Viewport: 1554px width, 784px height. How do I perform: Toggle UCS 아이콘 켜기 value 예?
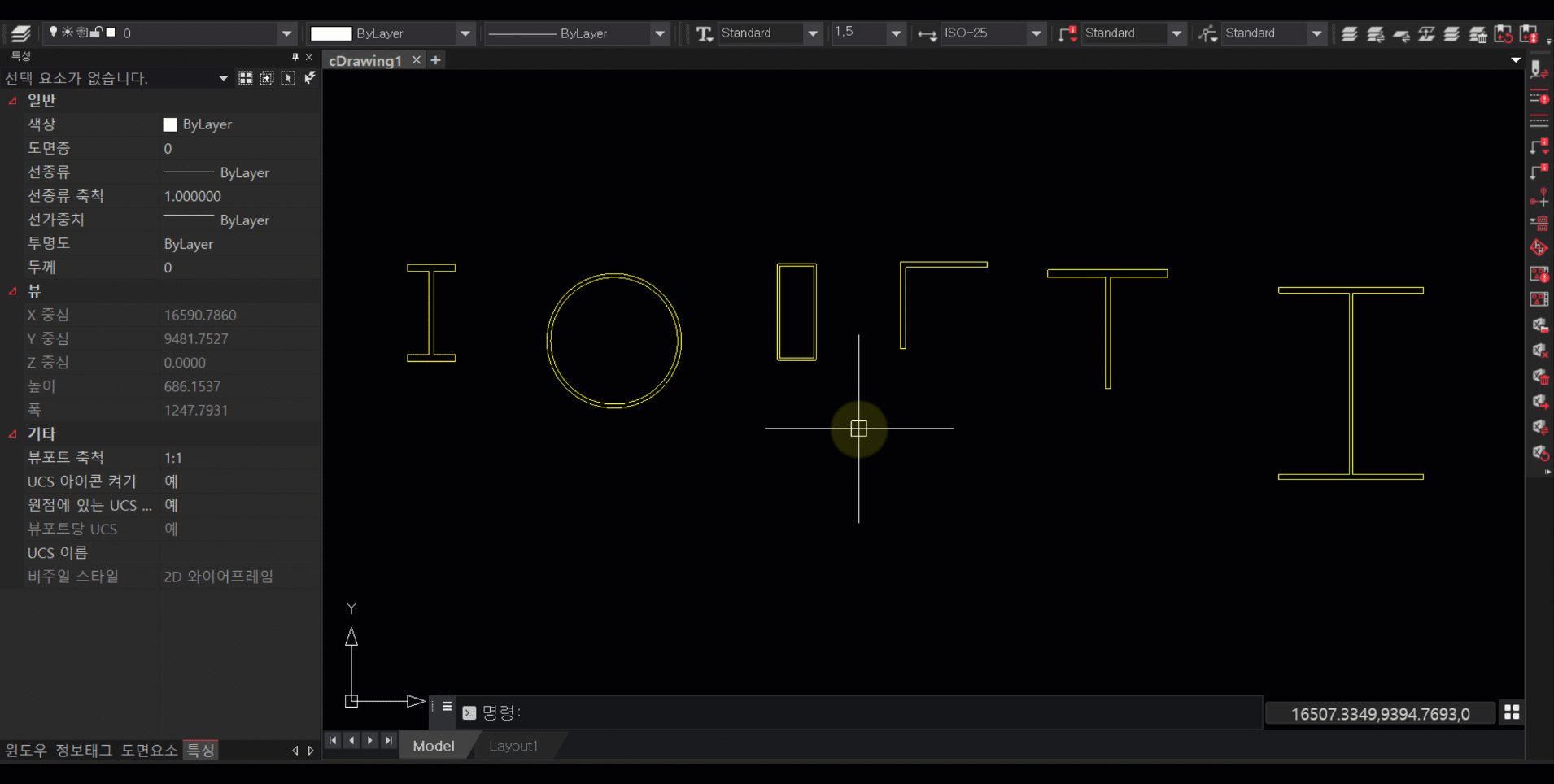click(x=171, y=481)
